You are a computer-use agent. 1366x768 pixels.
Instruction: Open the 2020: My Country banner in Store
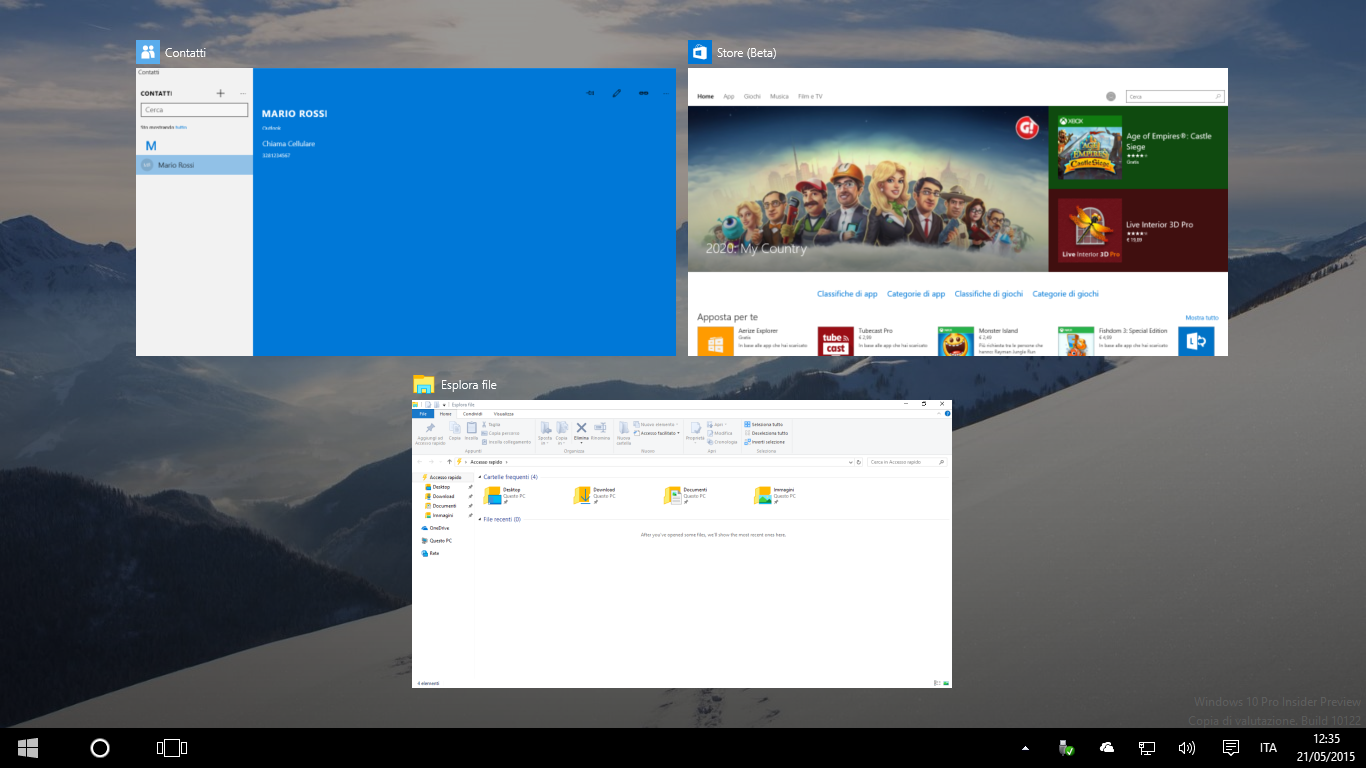(867, 188)
